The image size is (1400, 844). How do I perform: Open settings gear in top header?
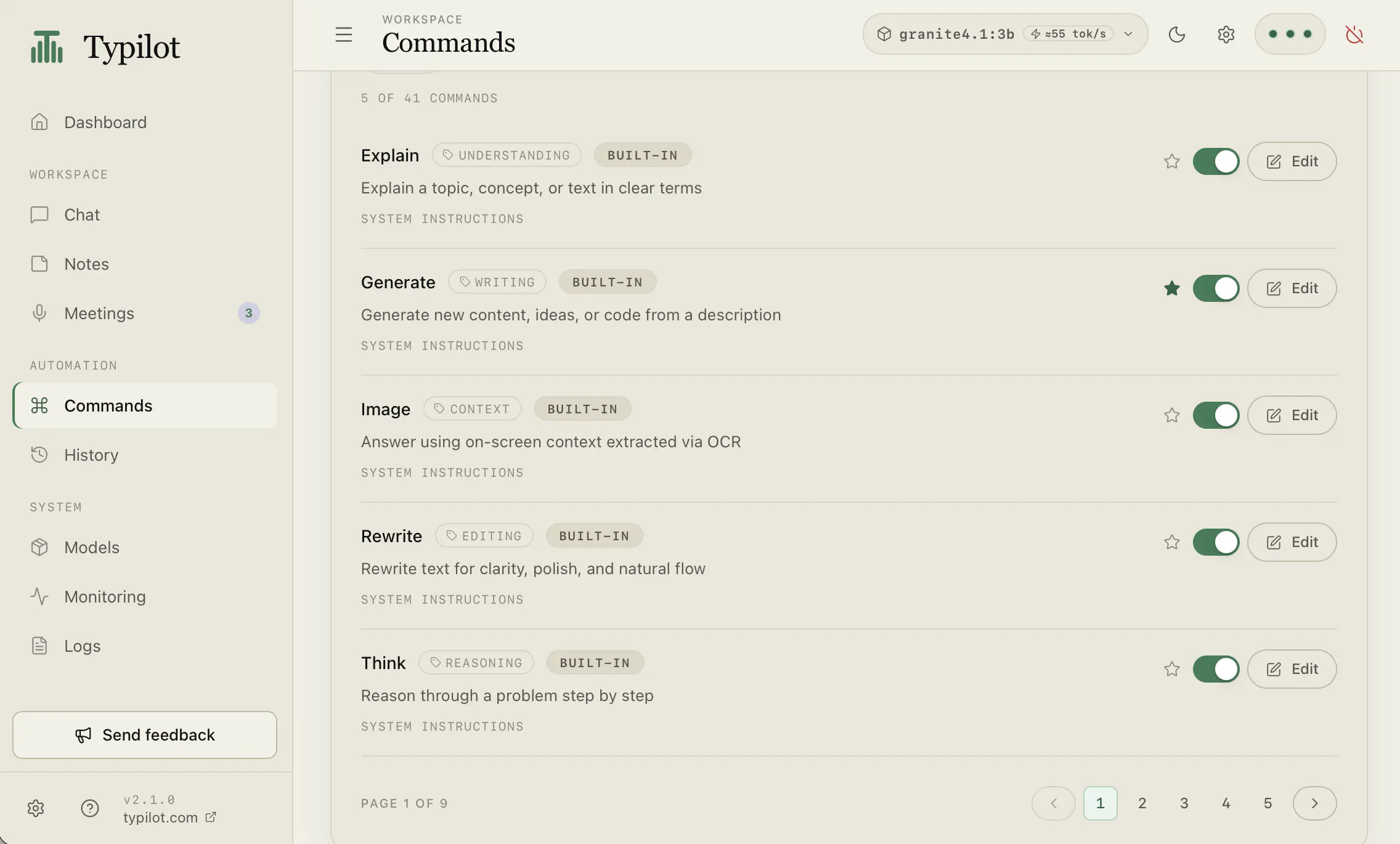[x=1226, y=34]
